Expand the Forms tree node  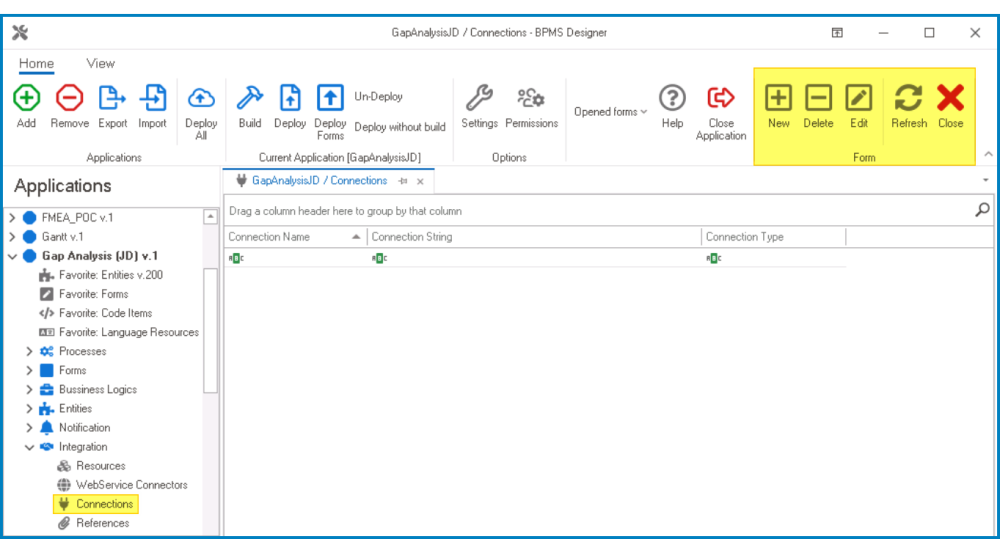pos(29,371)
